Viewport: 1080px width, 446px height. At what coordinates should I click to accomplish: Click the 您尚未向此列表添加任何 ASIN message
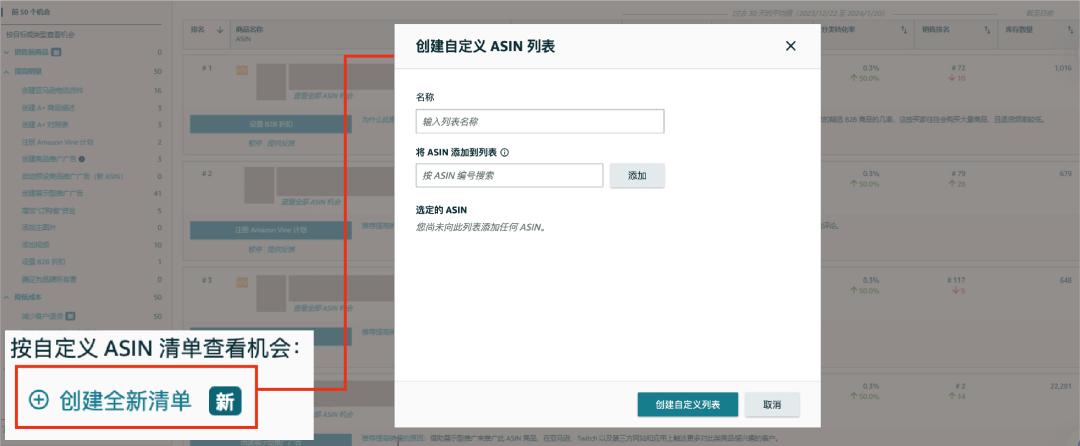[x=481, y=226]
